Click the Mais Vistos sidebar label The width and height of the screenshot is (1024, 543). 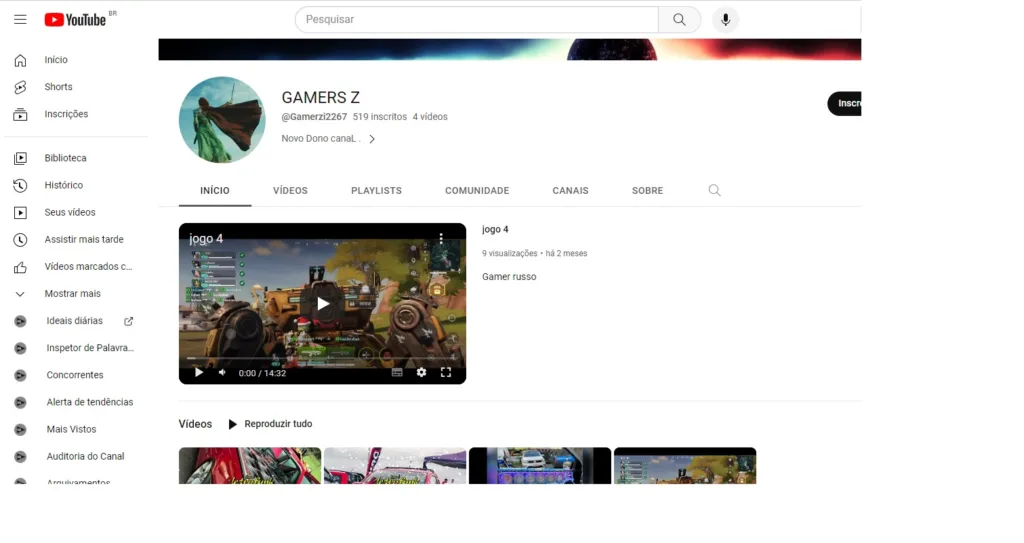point(71,429)
